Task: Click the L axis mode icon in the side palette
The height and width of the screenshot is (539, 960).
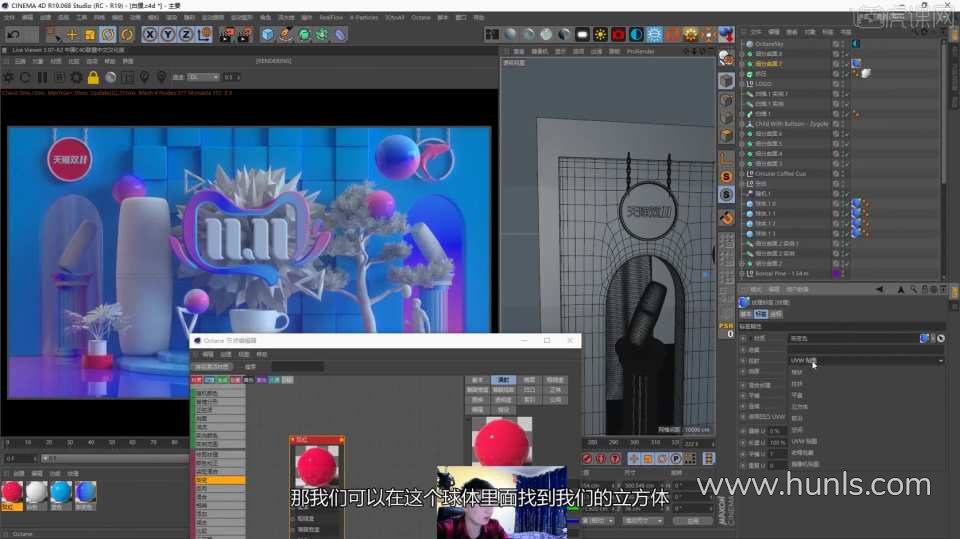Action: 726,158
